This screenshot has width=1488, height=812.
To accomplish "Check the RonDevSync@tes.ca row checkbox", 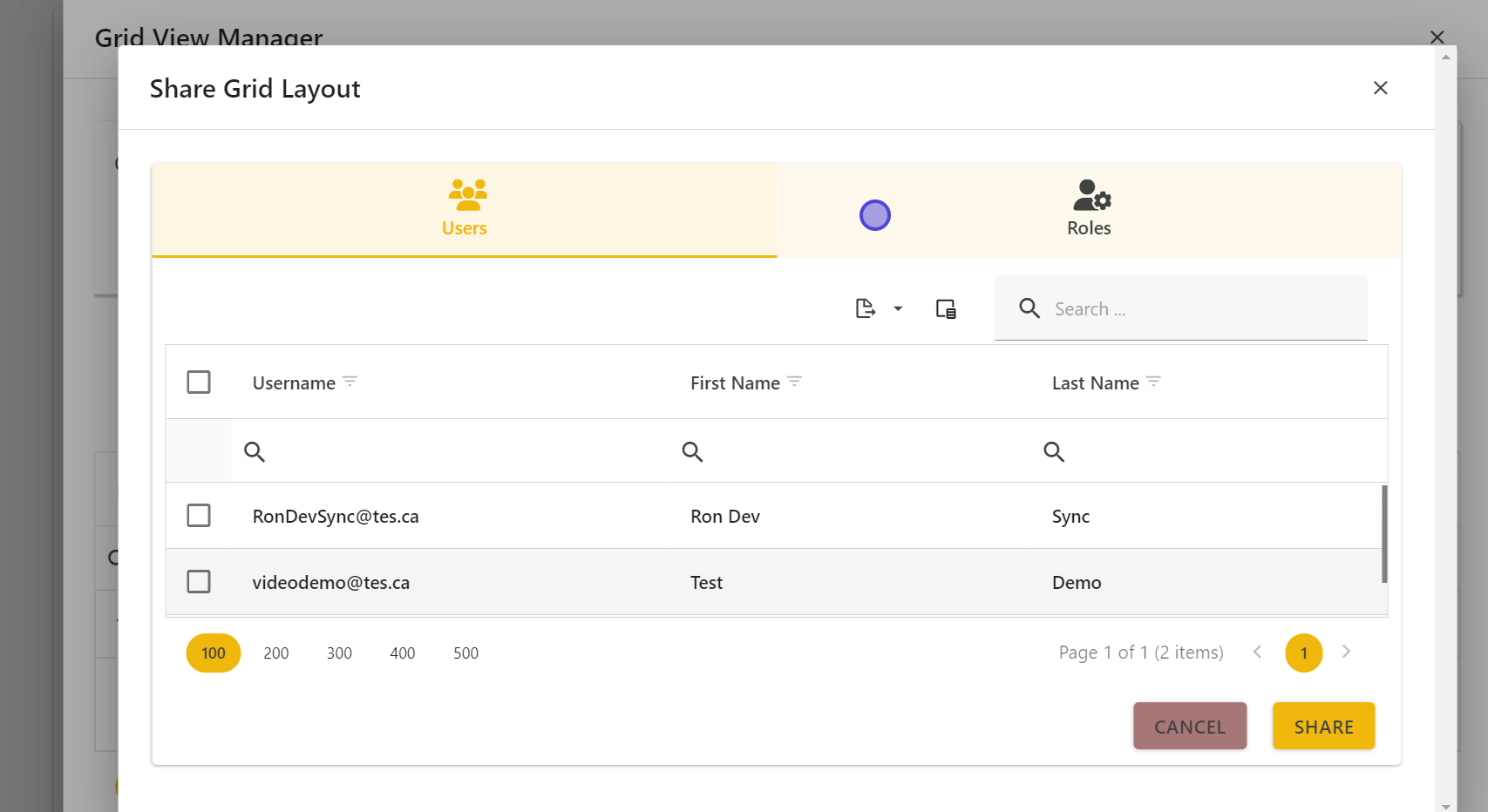I will 199,516.
